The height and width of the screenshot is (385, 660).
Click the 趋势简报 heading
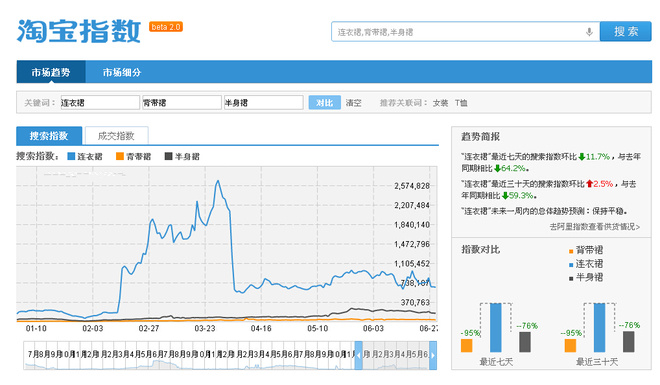pos(480,137)
